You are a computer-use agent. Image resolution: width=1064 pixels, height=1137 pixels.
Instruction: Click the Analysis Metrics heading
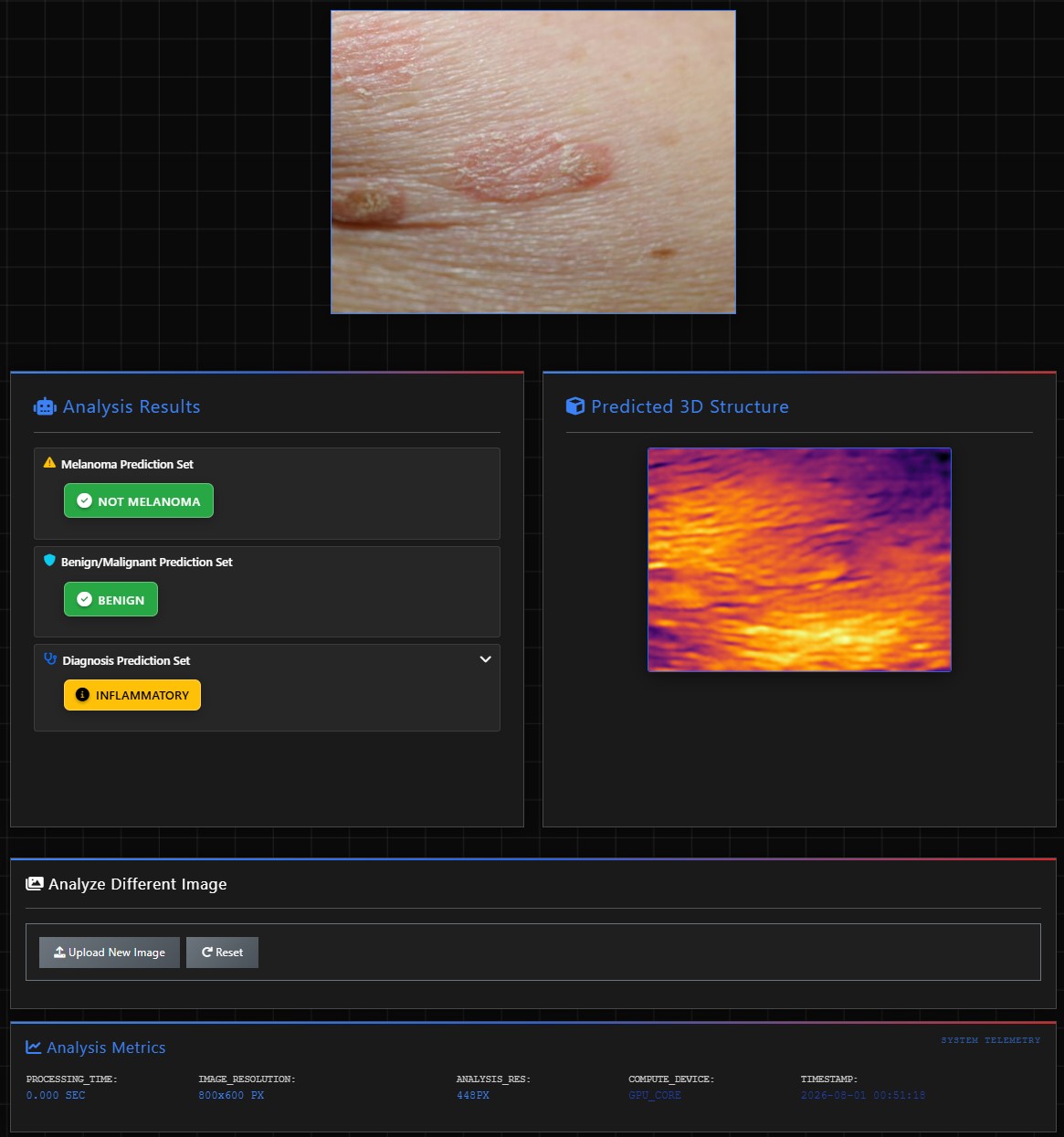pyautogui.click(x=106, y=1048)
